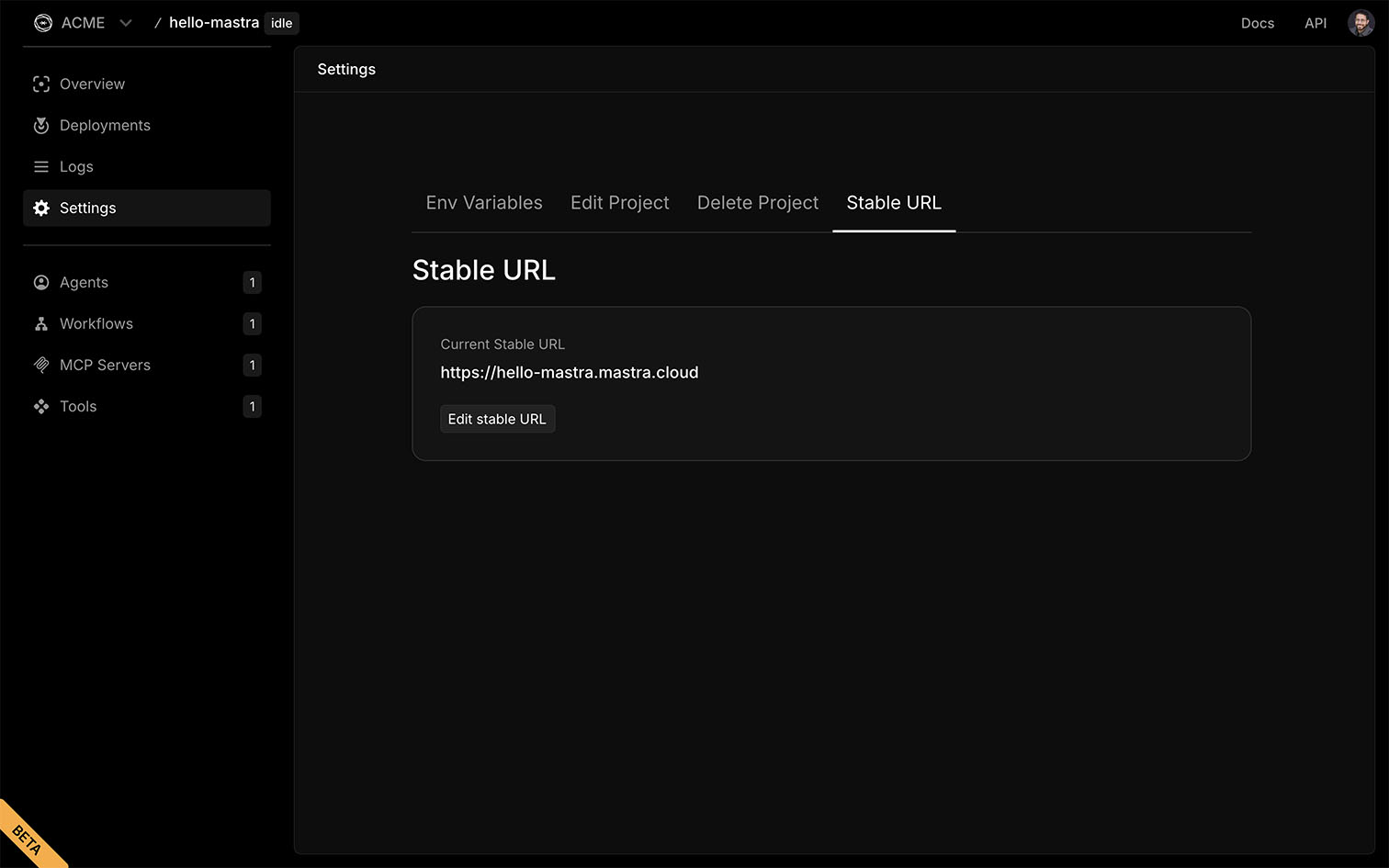This screenshot has width=1389, height=868.
Task: Click the Settings gear icon
Action: (x=41, y=209)
